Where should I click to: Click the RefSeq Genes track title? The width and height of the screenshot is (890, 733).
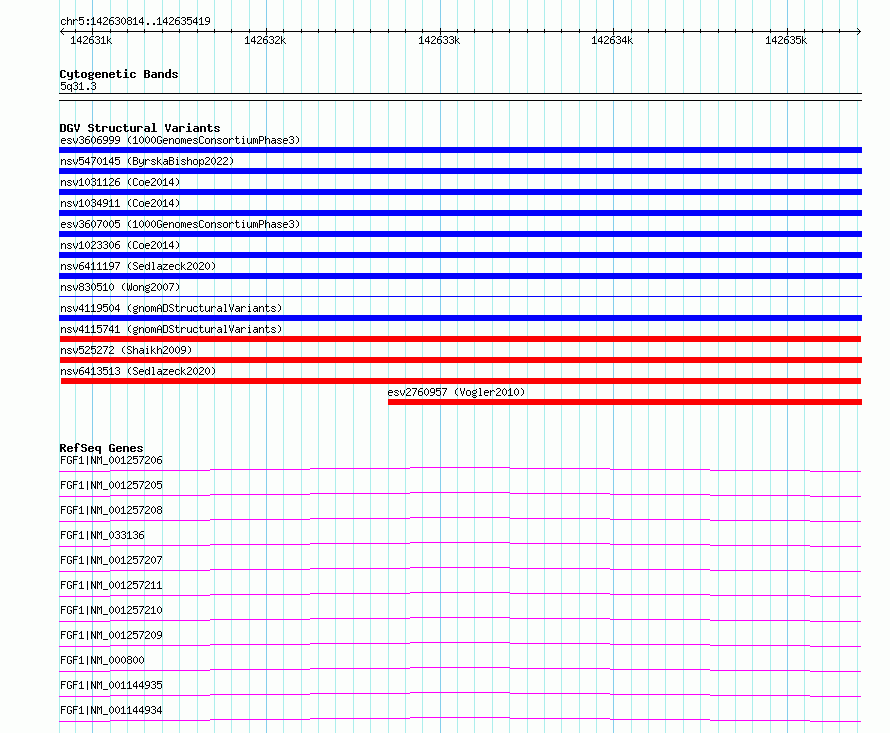tap(101, 448)
